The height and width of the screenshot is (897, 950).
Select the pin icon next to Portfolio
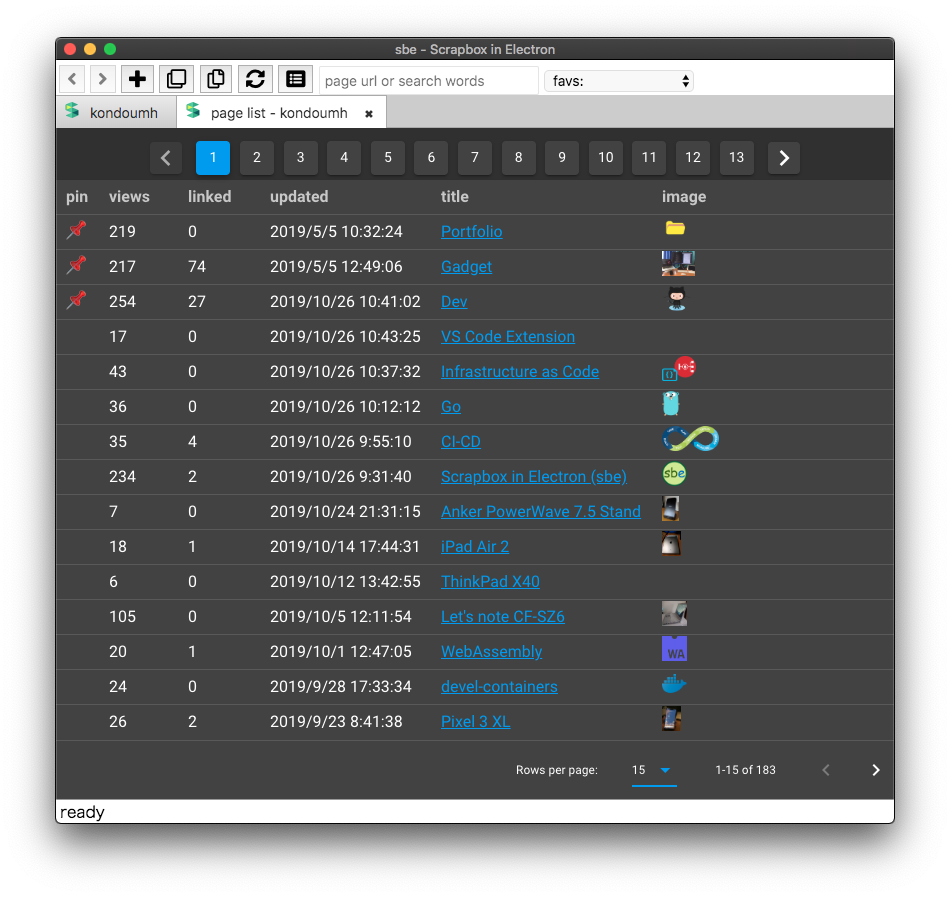(76, 231)
